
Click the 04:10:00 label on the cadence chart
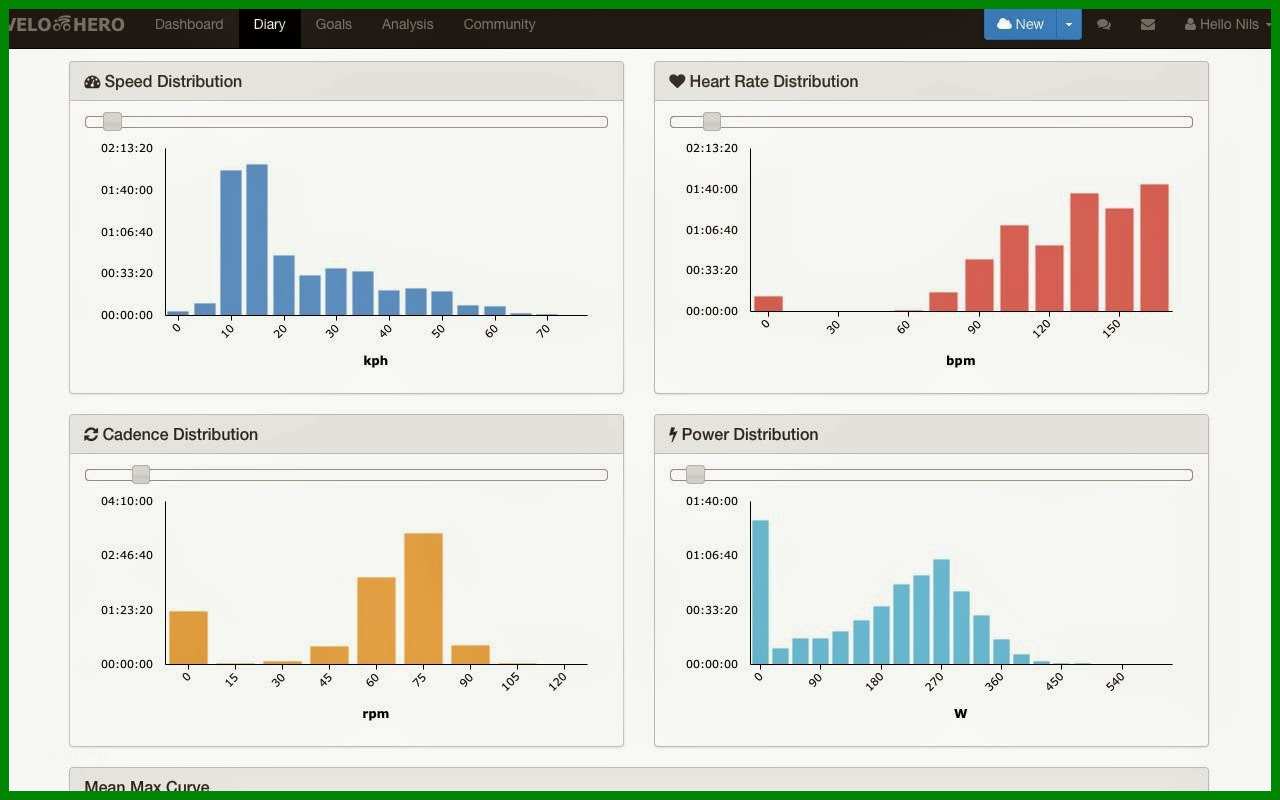(127, 501)
